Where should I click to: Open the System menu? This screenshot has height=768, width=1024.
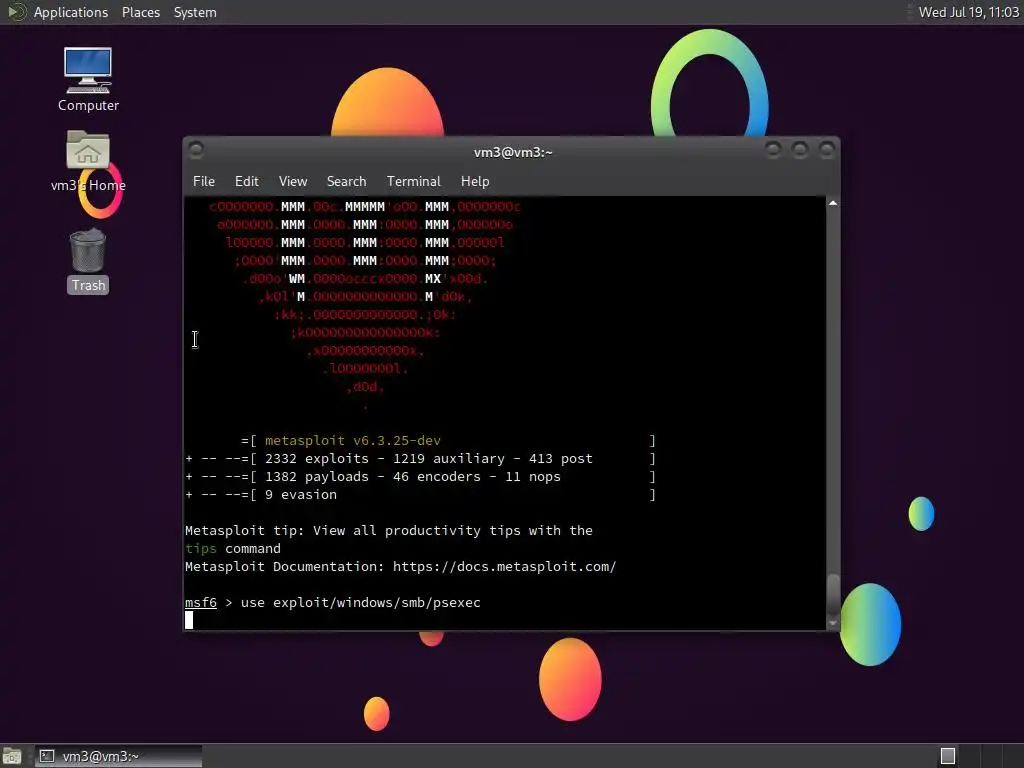[x=195, y=12]
